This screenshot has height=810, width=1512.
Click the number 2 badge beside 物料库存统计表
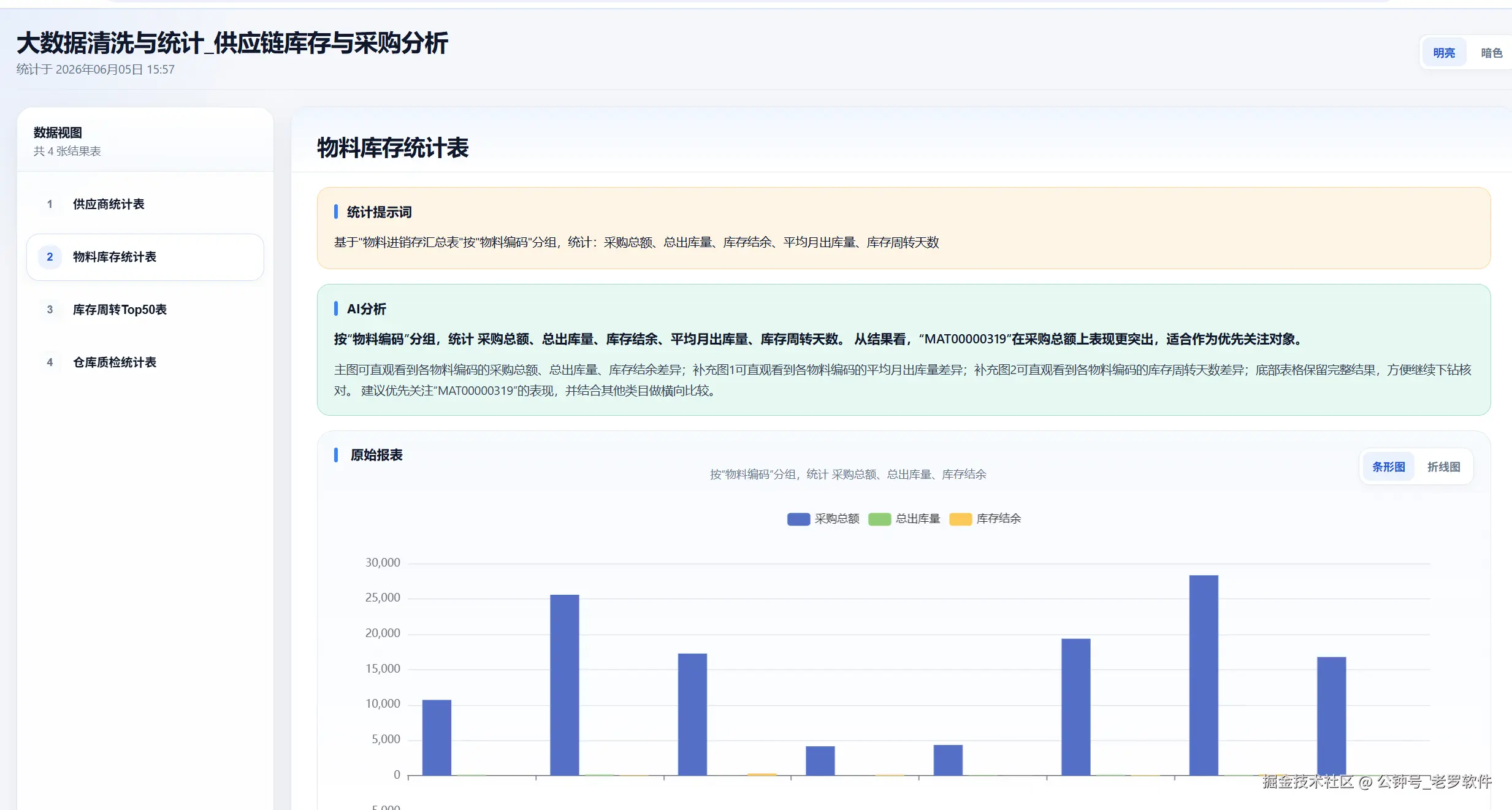point(50,257)
